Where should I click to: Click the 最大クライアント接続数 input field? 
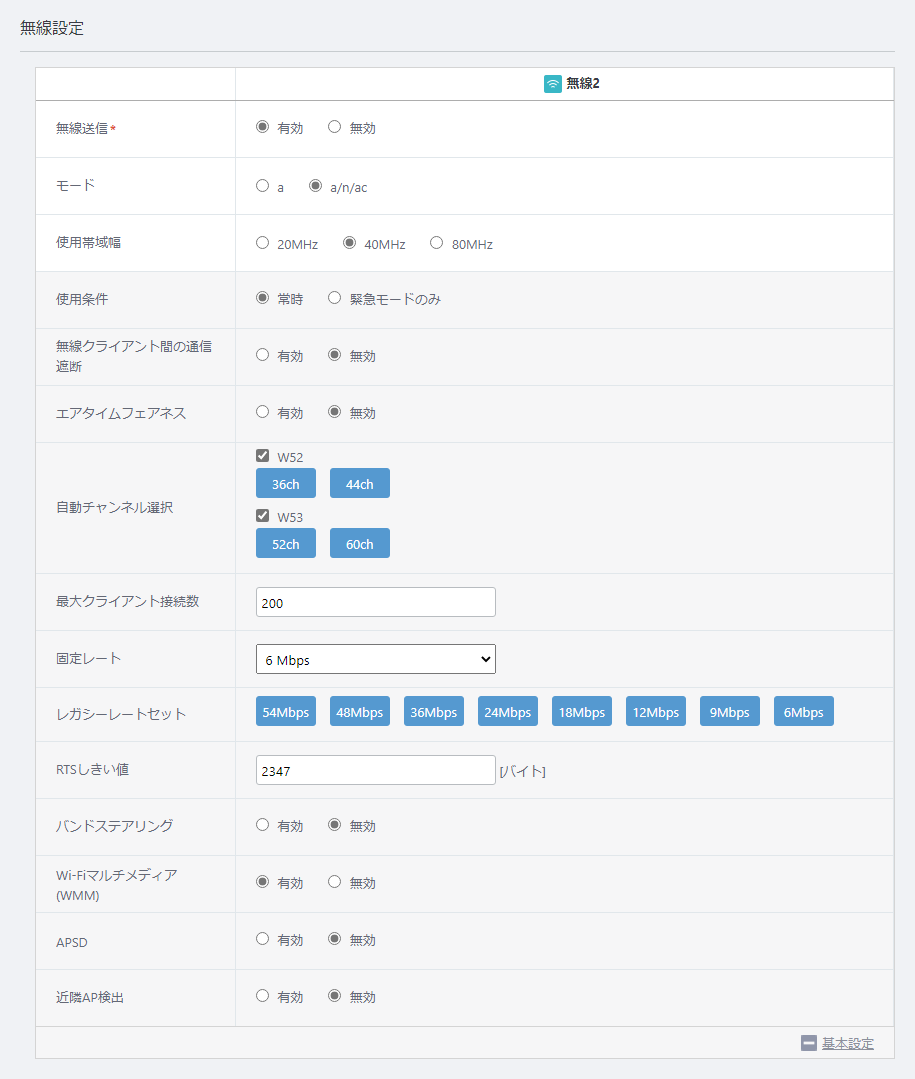(376, 602)
